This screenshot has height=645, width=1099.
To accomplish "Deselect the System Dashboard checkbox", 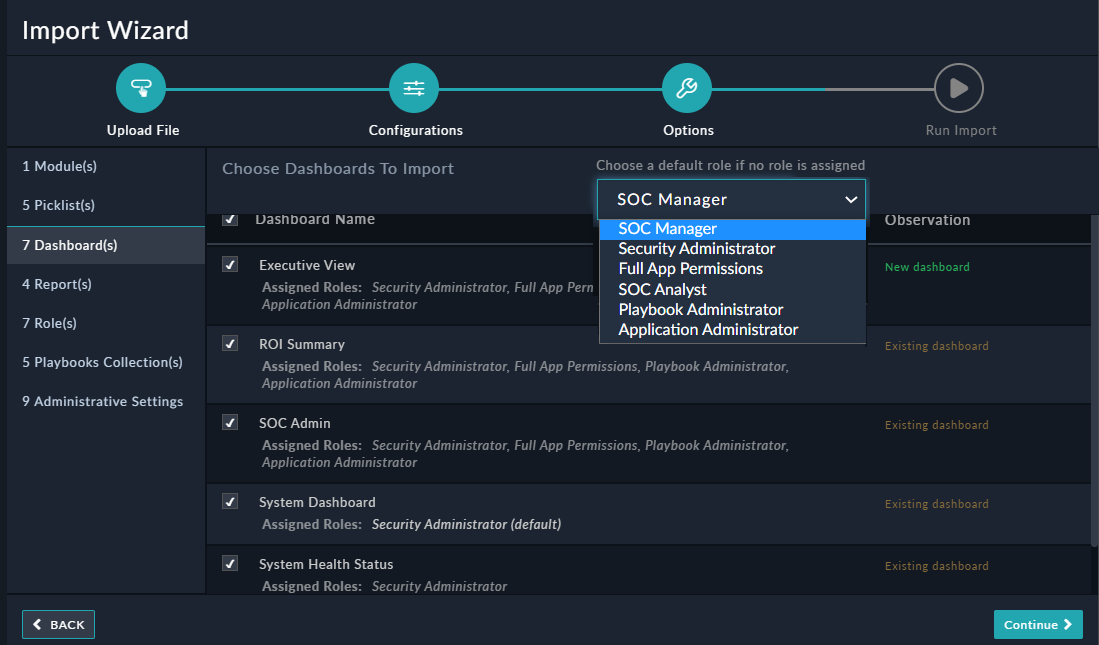I will (230, 500).
